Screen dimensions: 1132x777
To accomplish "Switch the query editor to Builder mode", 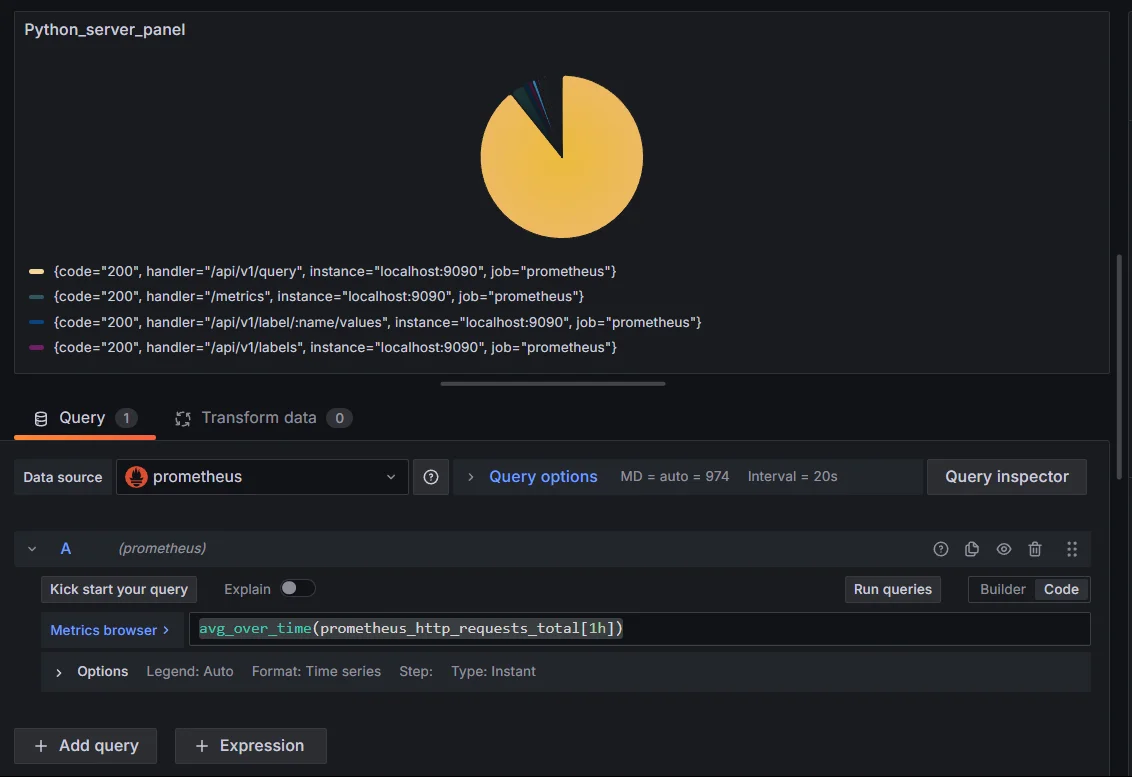I will click(1001, 589).
